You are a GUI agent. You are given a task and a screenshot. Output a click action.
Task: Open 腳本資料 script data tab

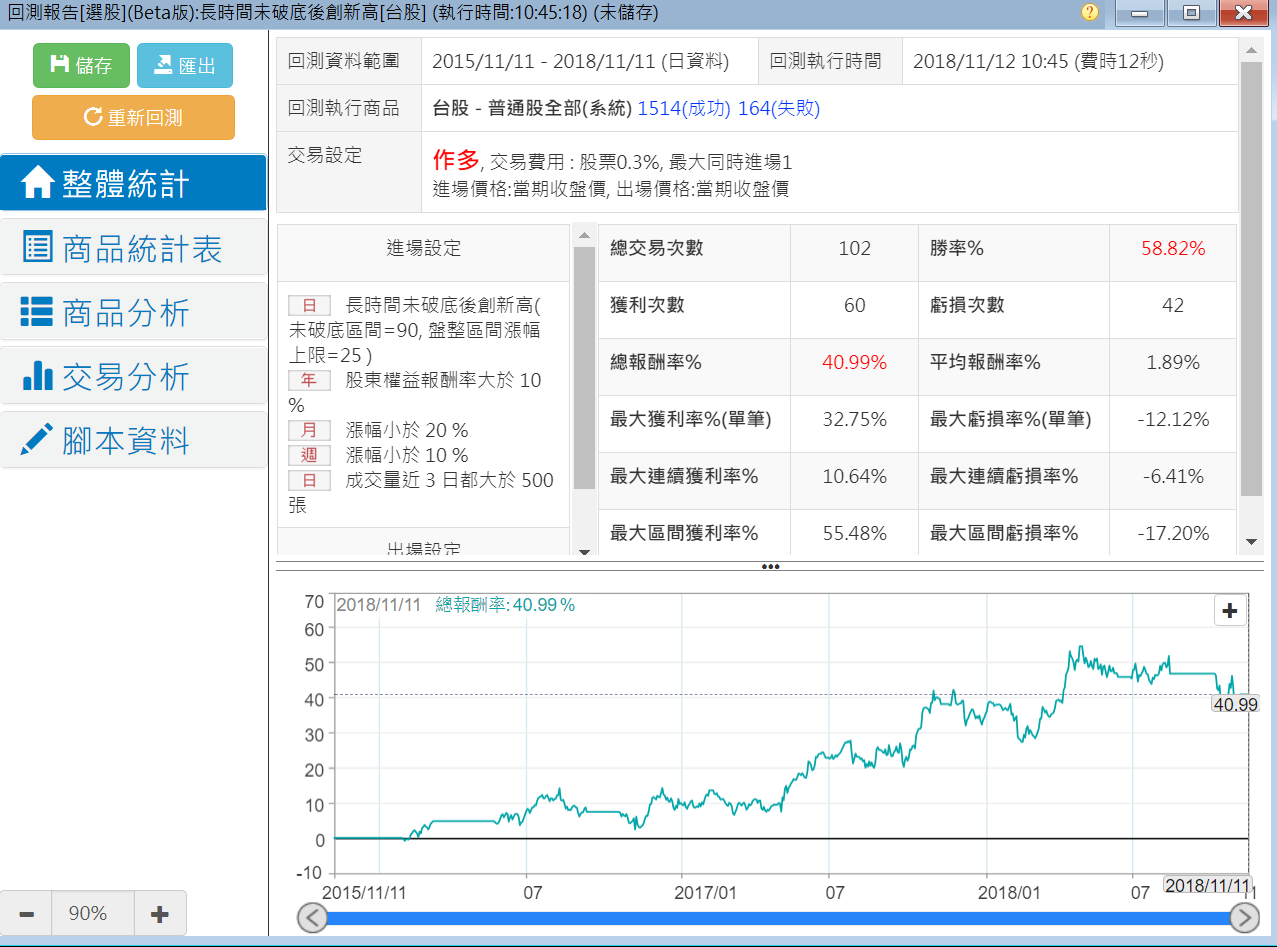(133, 440)
